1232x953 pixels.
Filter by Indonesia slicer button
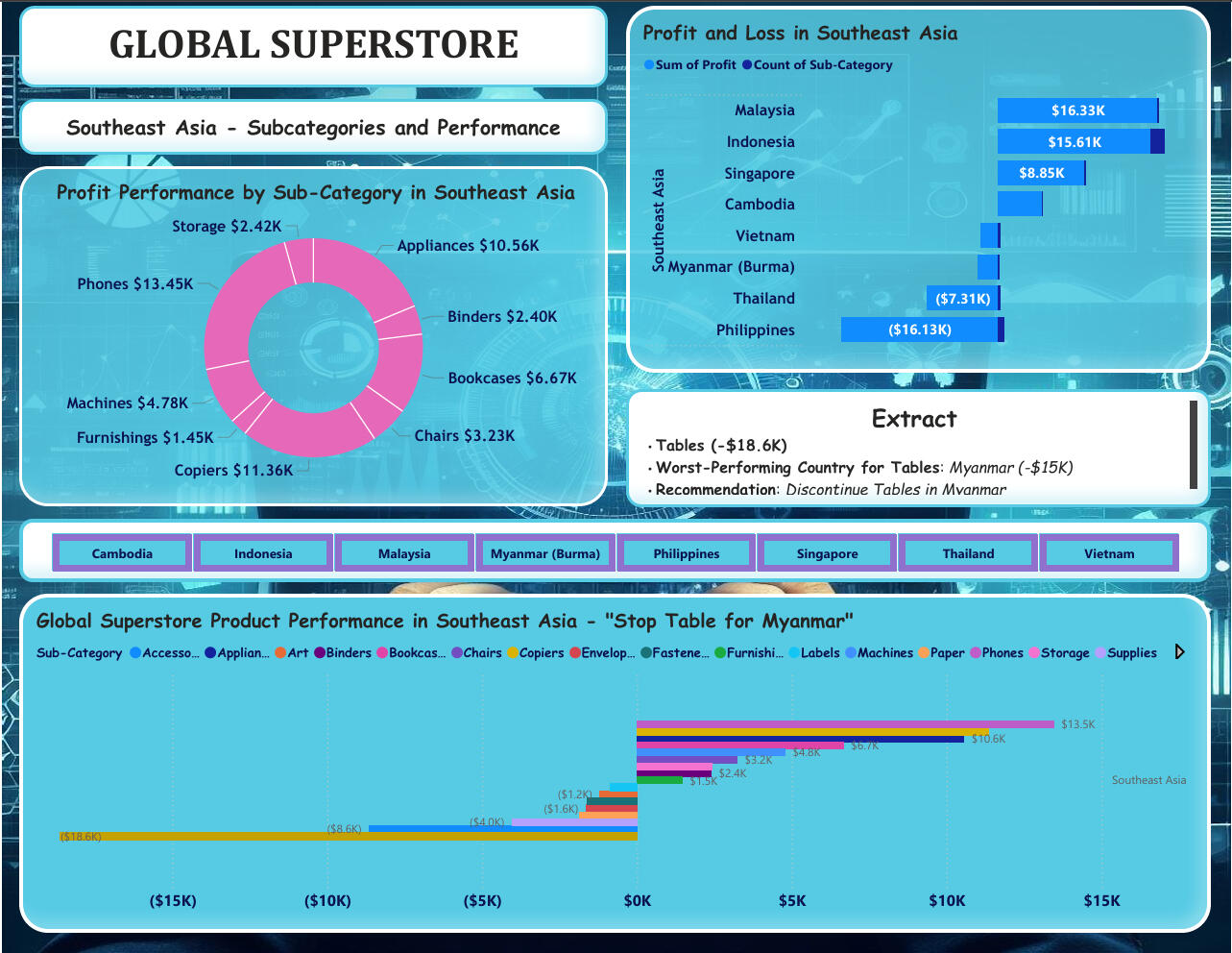(x=263, y=553)
